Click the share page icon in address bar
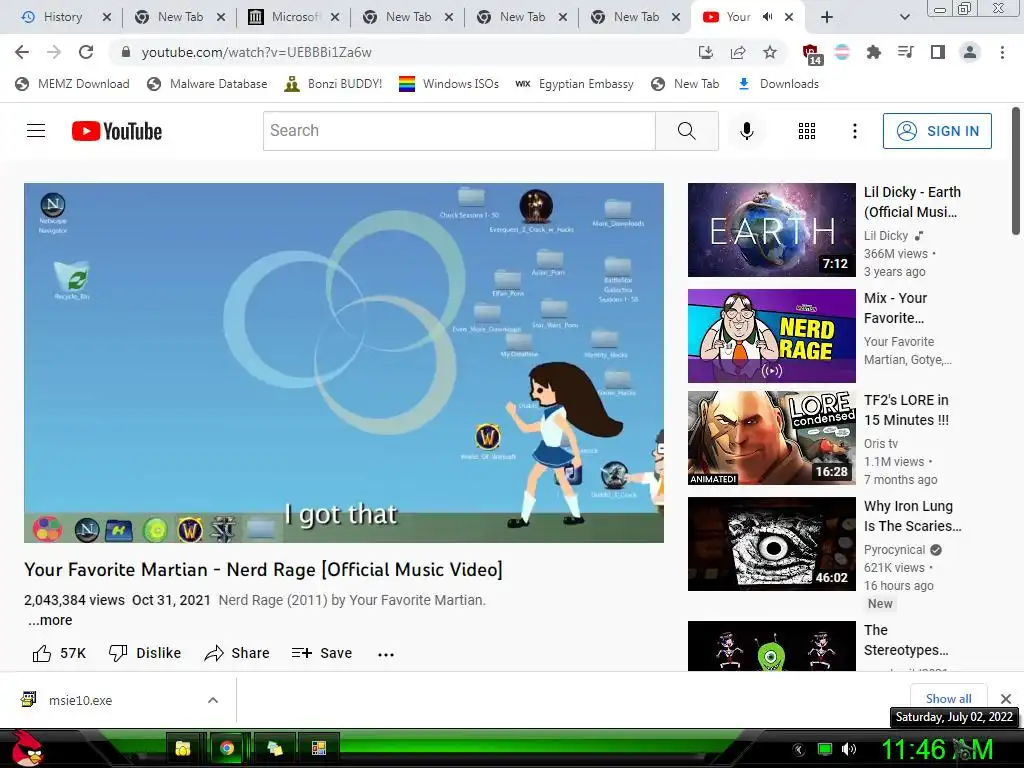 tap(738, 52)
